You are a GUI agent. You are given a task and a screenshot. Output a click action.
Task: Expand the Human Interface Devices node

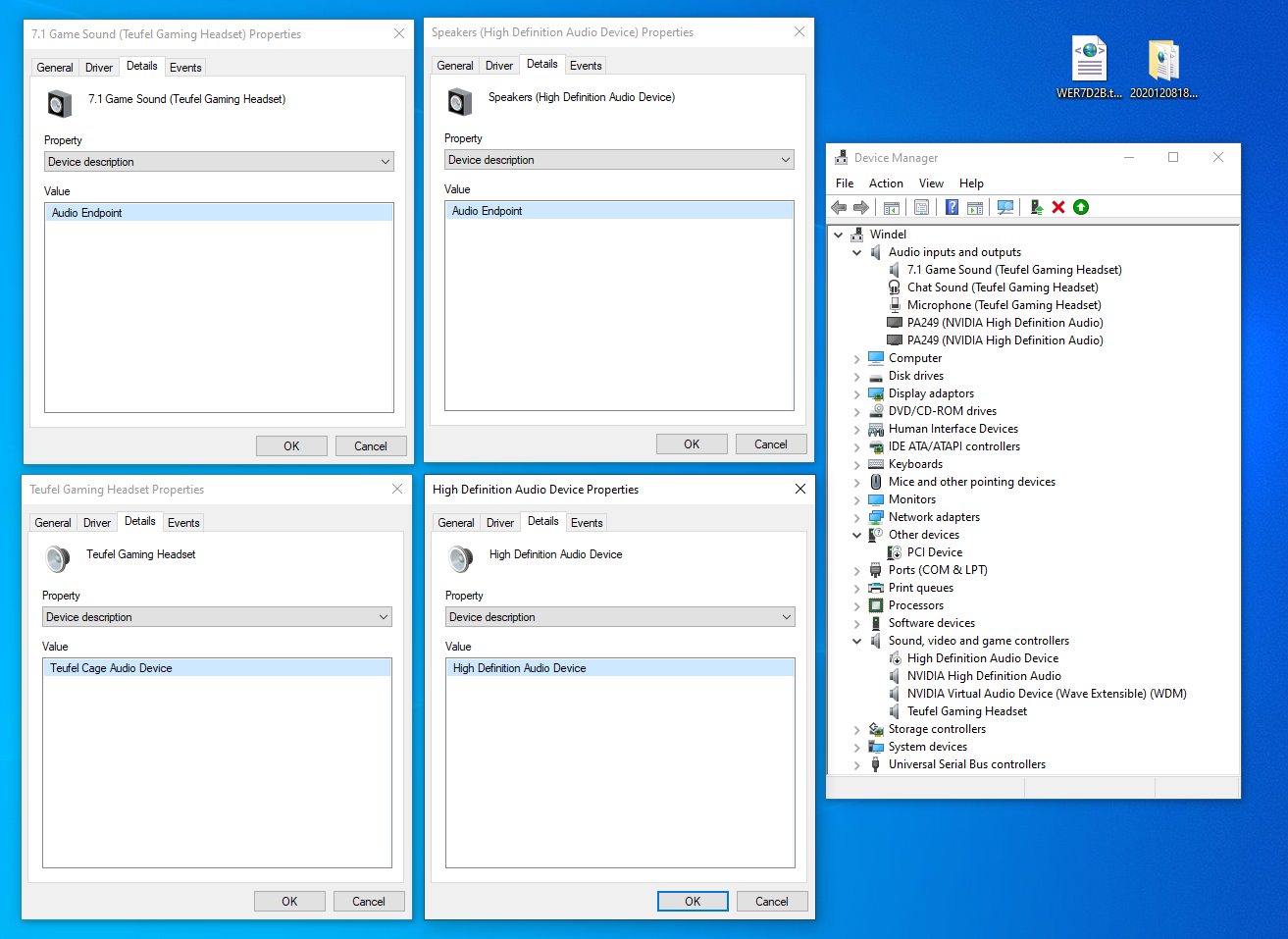point(856,429)
